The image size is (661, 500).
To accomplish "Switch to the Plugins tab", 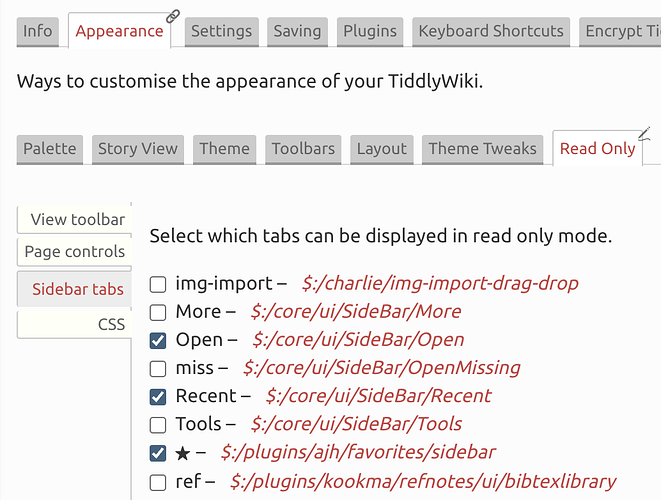I will point(370,31).
